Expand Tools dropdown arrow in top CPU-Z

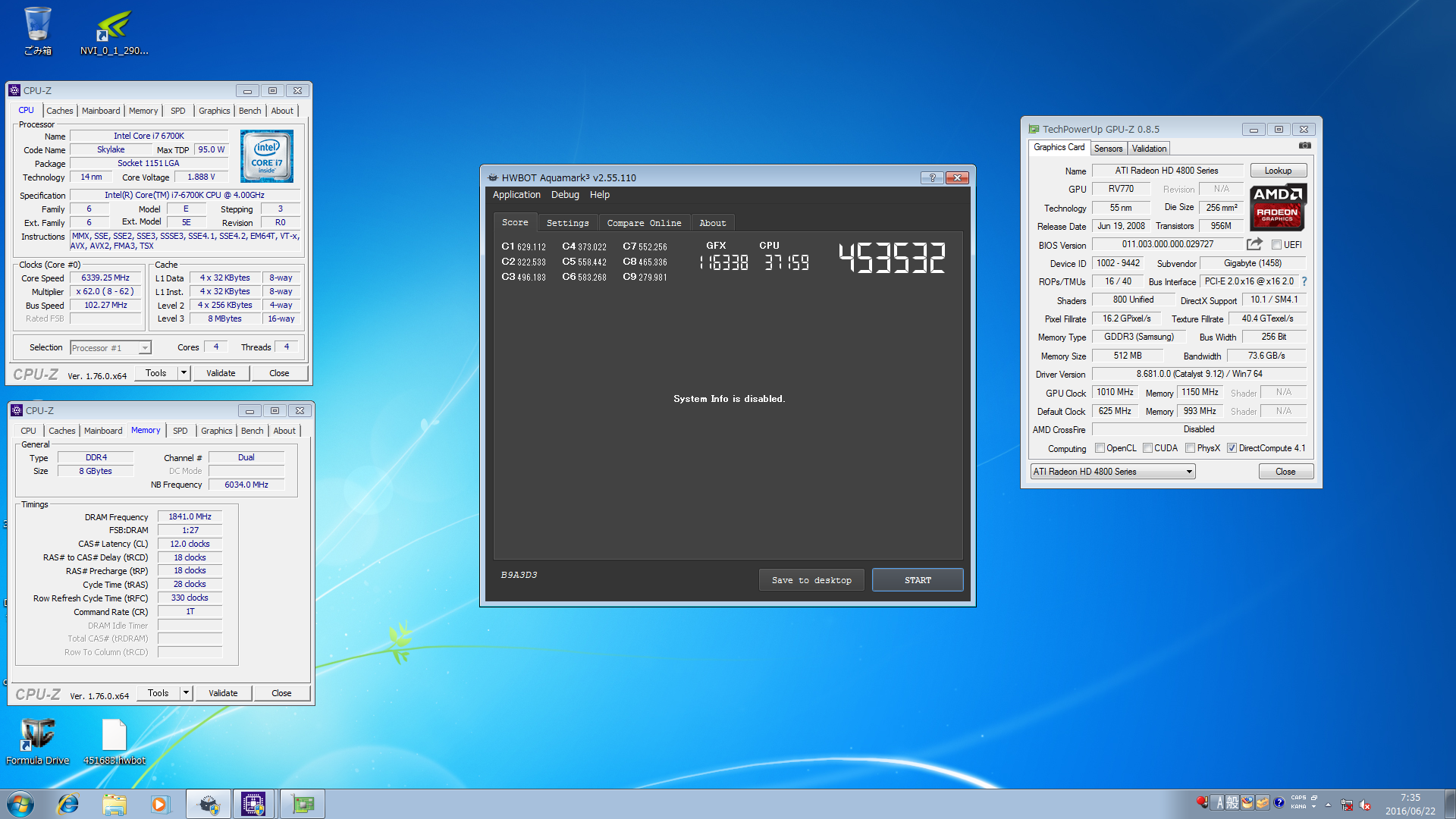tap(184, 372)
